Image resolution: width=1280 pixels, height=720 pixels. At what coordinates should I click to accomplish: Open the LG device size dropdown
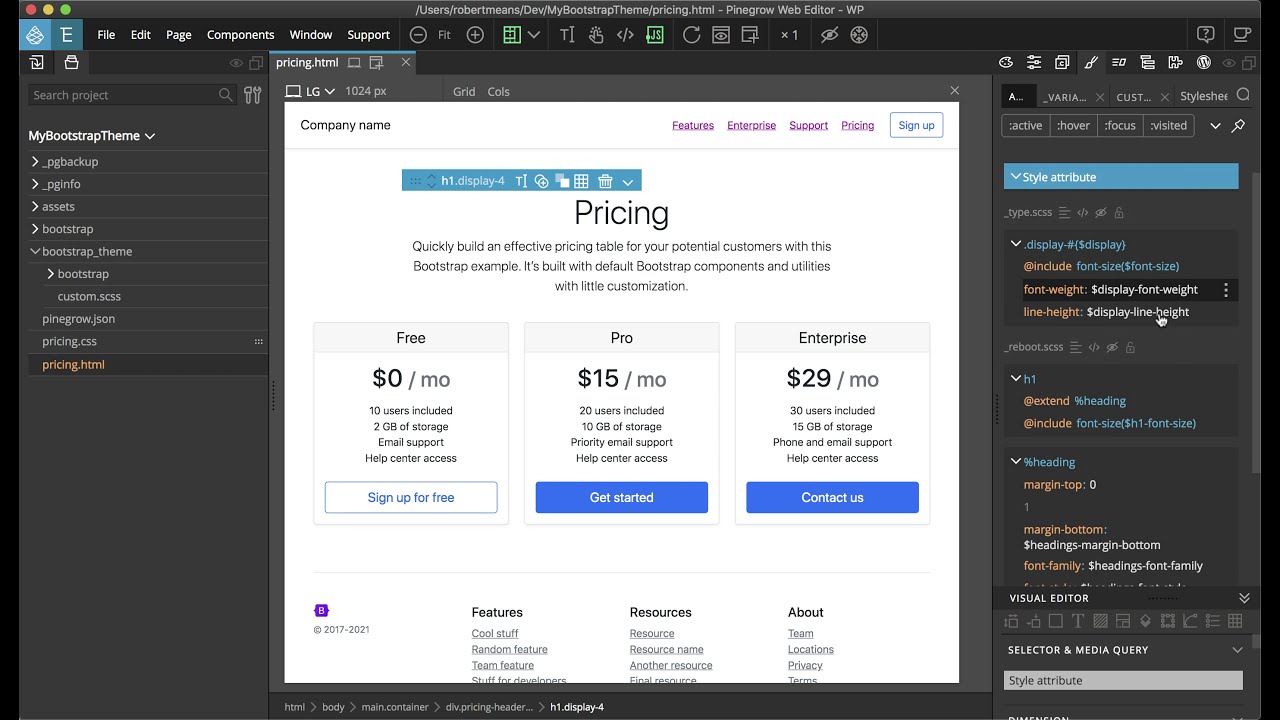pos(311,91)
